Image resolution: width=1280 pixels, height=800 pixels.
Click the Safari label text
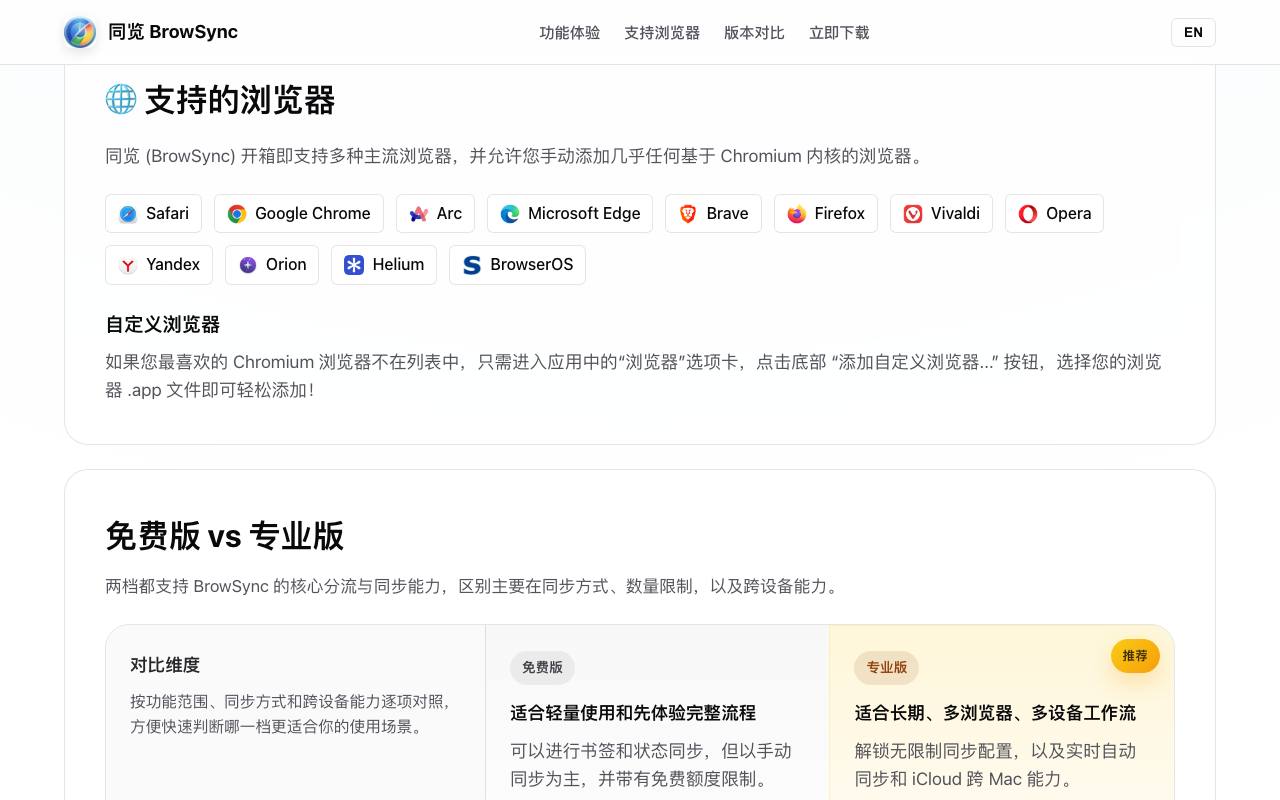pos(167,213)
